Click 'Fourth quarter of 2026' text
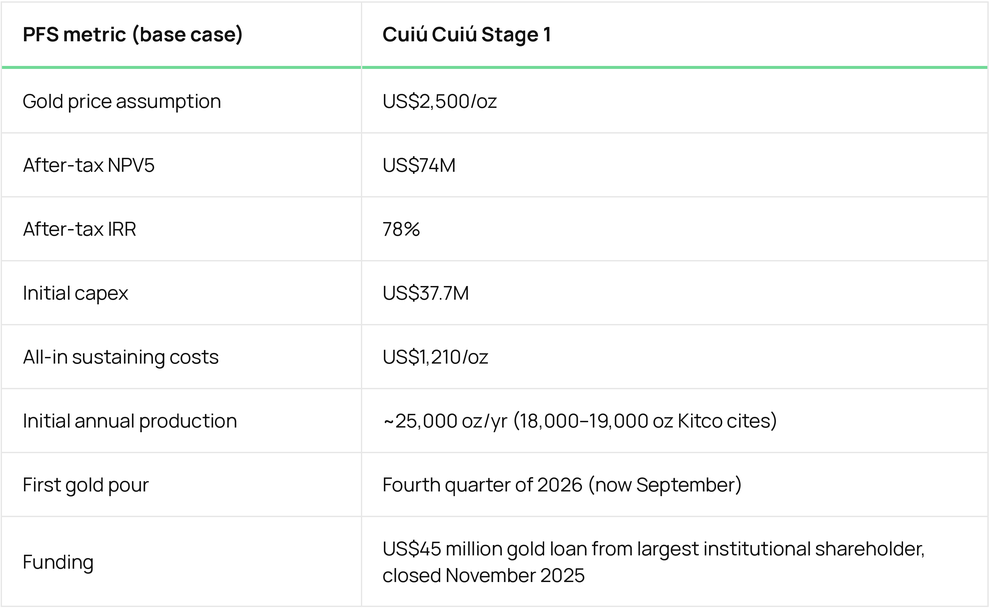Image resolution: width=989 pixels, height=608 pixels. pos(483,485)
